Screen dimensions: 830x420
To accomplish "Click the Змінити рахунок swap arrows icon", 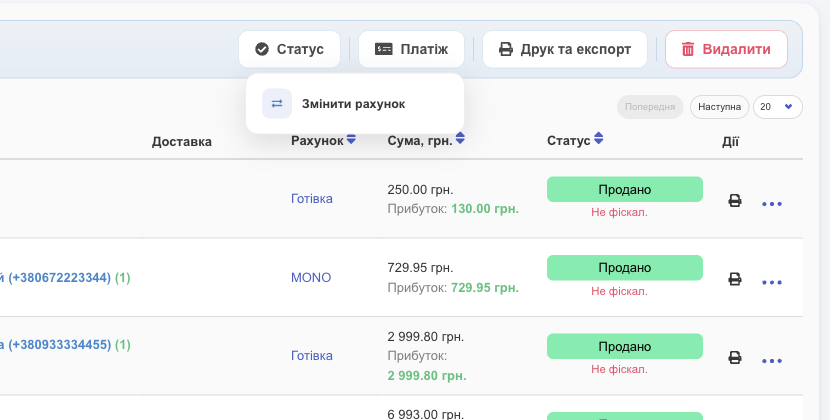I will 277,104.
